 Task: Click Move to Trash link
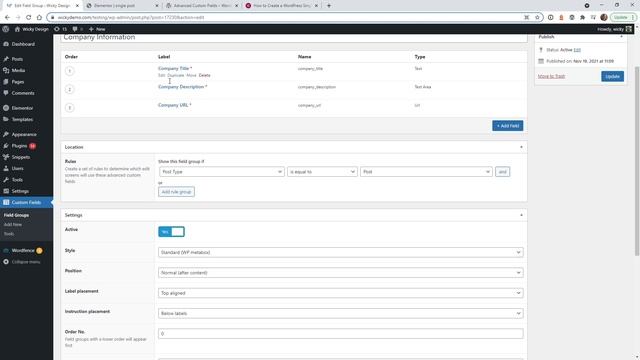551,76
